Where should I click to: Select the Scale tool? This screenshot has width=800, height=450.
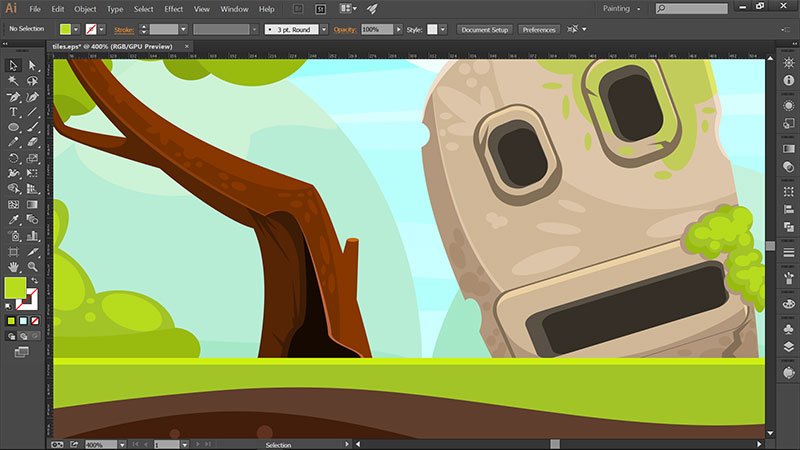(32, 158)
